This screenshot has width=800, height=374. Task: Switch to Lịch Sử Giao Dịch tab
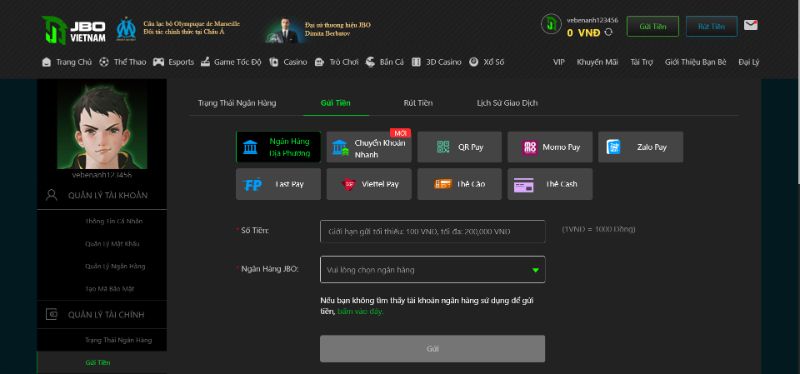pyautogui.click(x=507, y=103)
